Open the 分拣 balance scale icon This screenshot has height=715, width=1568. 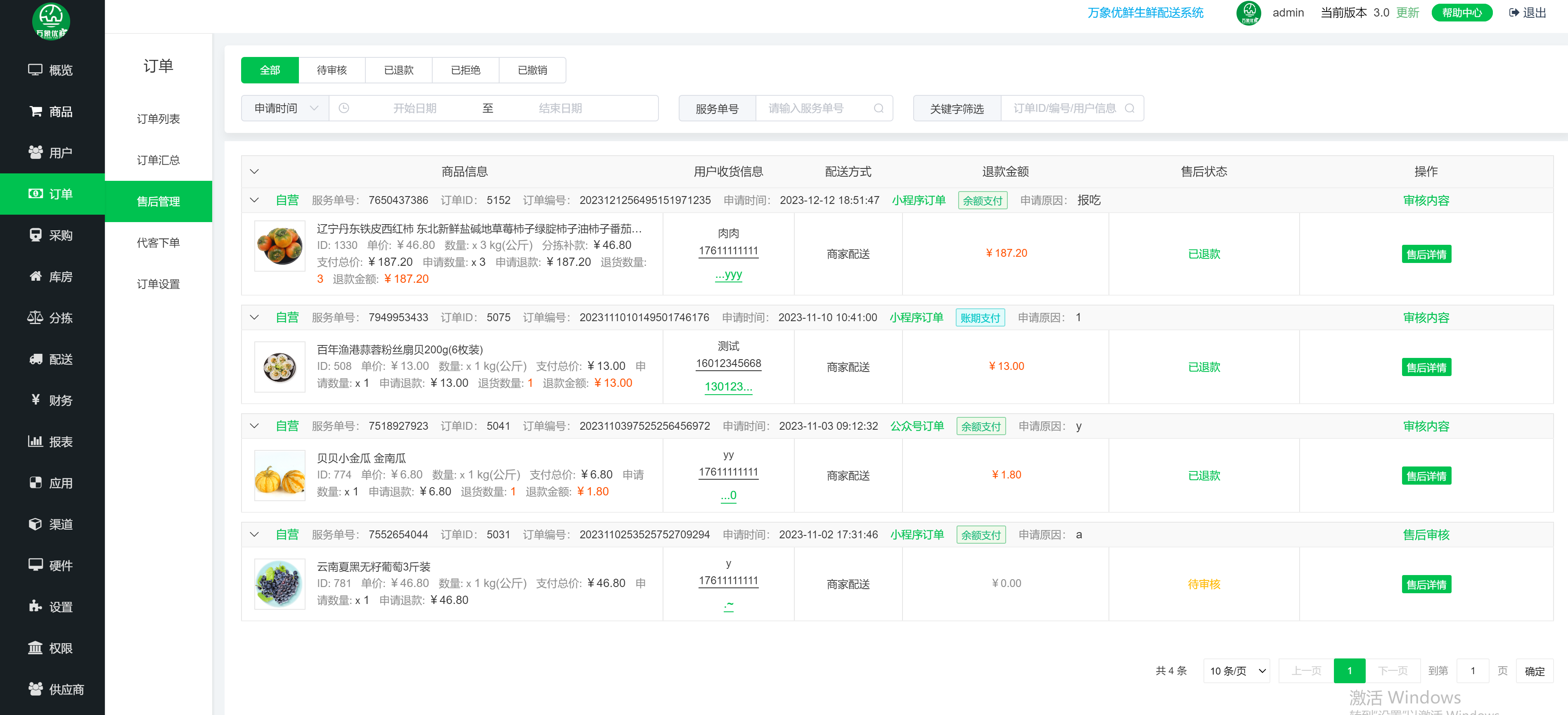click(x=36, y=317)
